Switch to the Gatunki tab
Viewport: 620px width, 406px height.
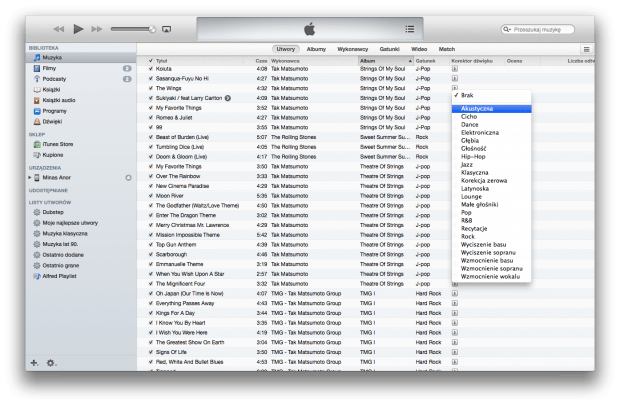pos(389,49)
